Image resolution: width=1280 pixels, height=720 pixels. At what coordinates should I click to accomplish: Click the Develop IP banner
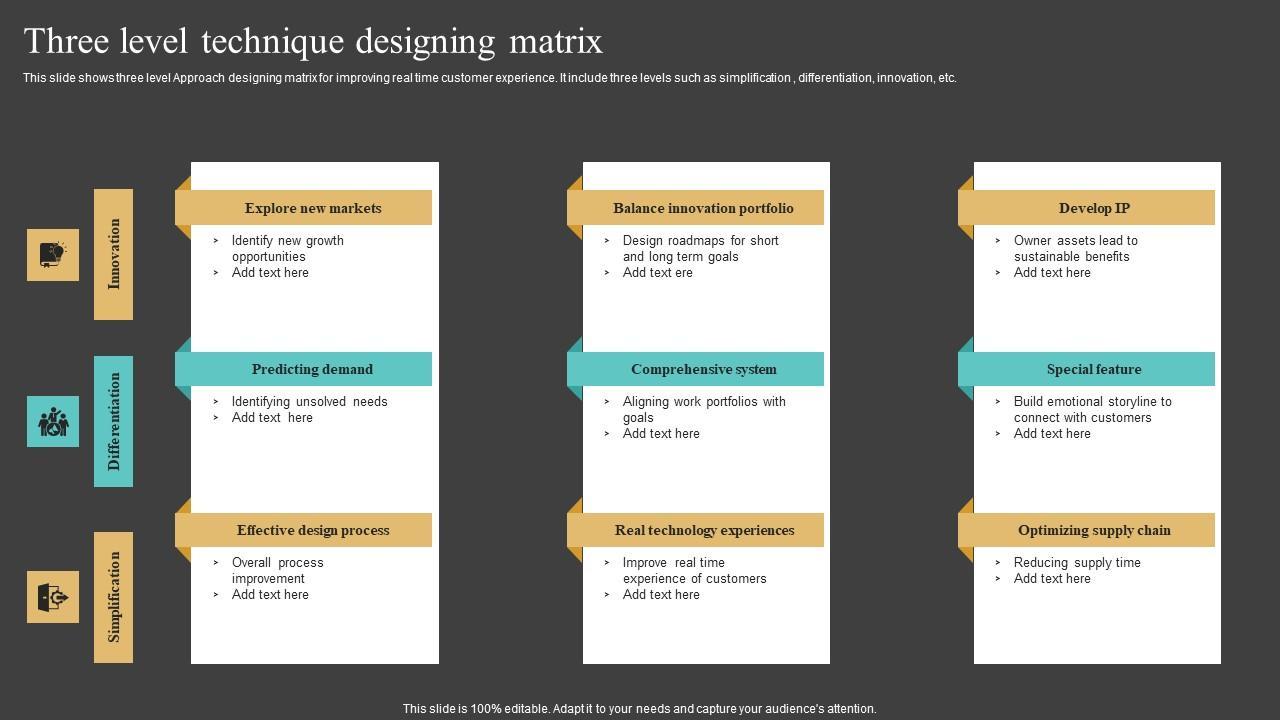(x=1087, y=208)
